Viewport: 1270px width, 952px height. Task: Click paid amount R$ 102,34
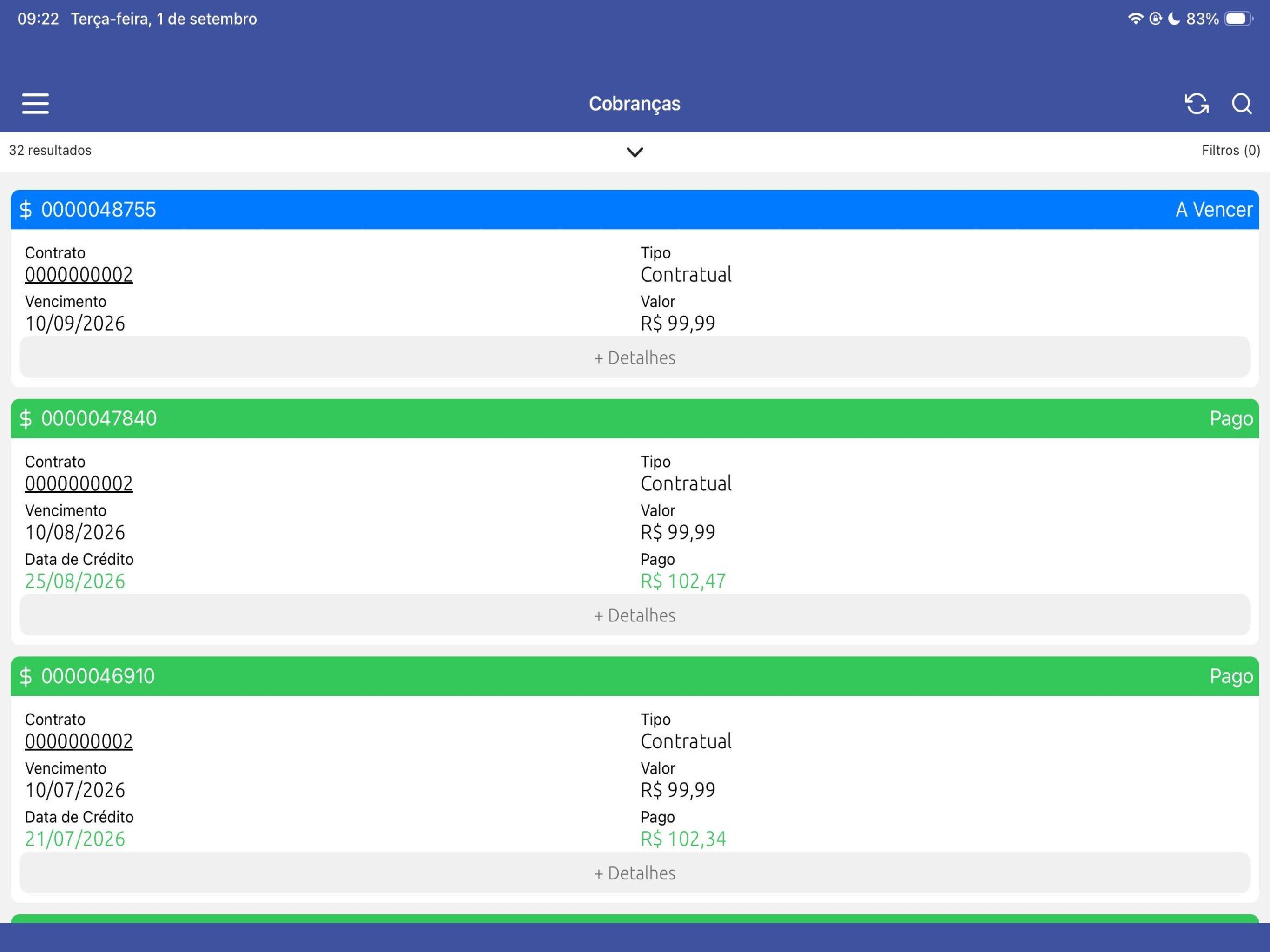(683, 840)
